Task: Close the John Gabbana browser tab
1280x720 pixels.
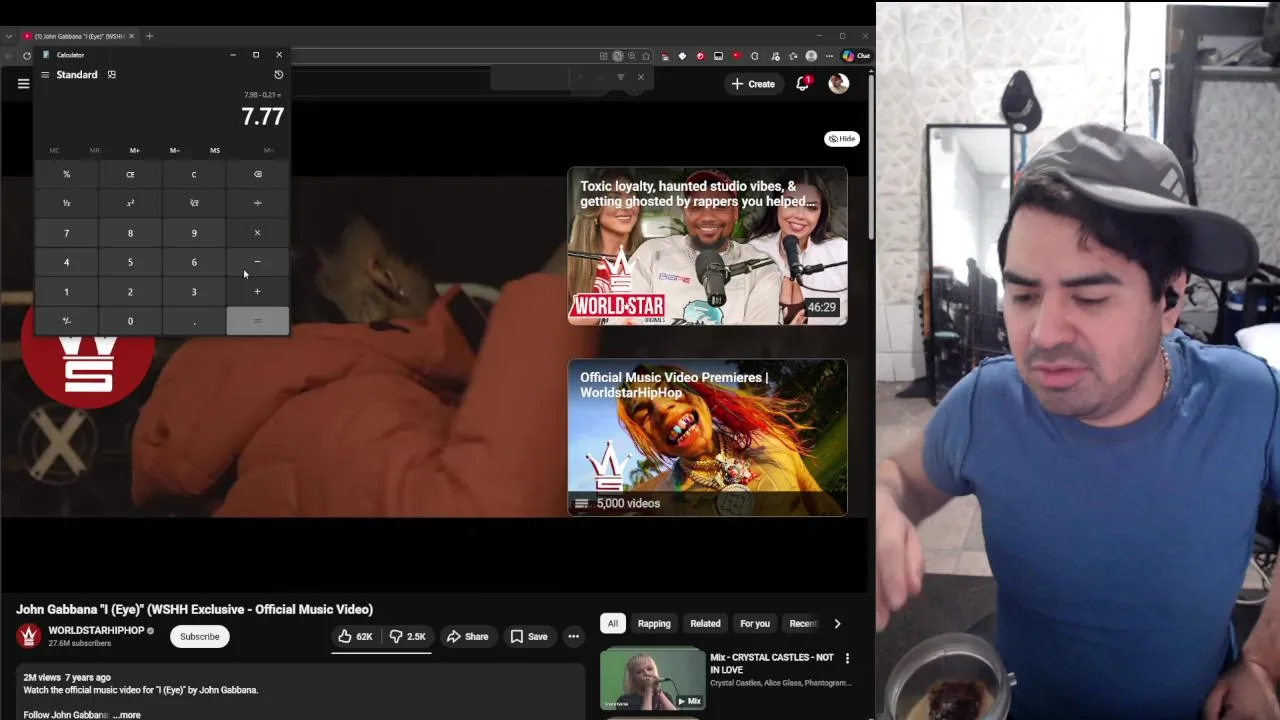Action: pyautogui.click(x=130, y=36)
